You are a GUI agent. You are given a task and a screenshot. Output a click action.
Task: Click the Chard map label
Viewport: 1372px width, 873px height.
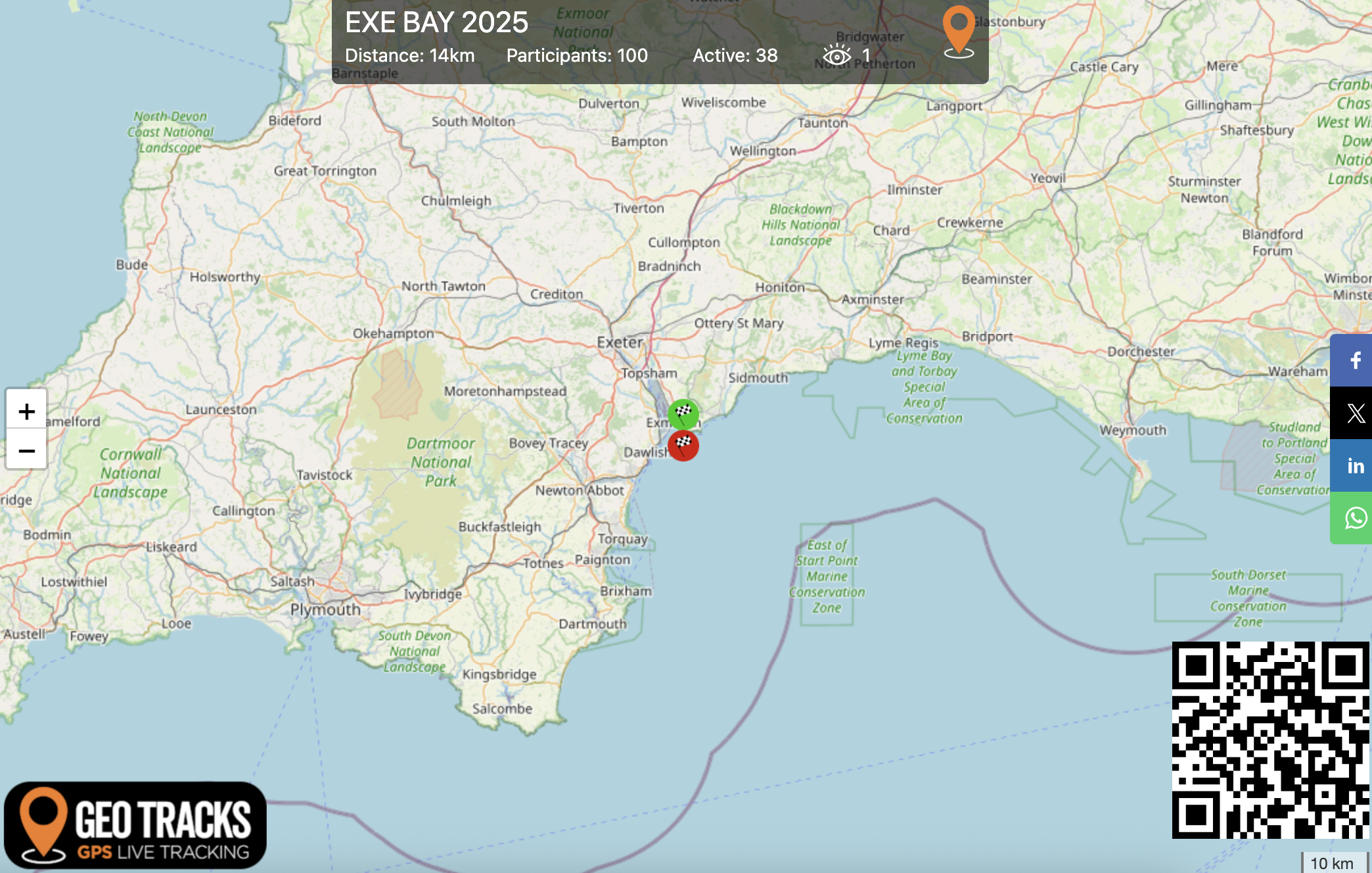pyautogui.click(x=891, y=231)
